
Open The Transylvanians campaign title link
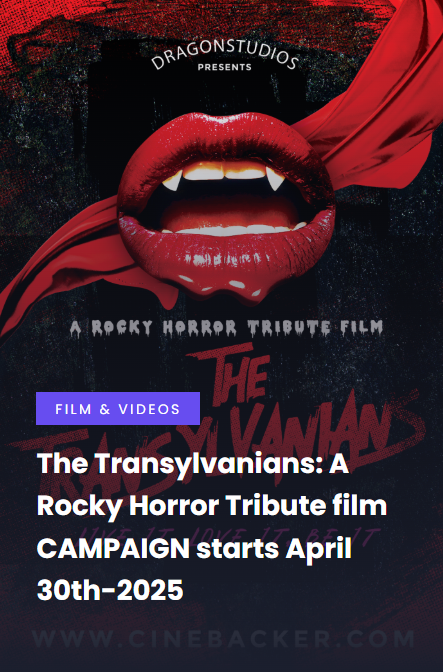point(212,526)
